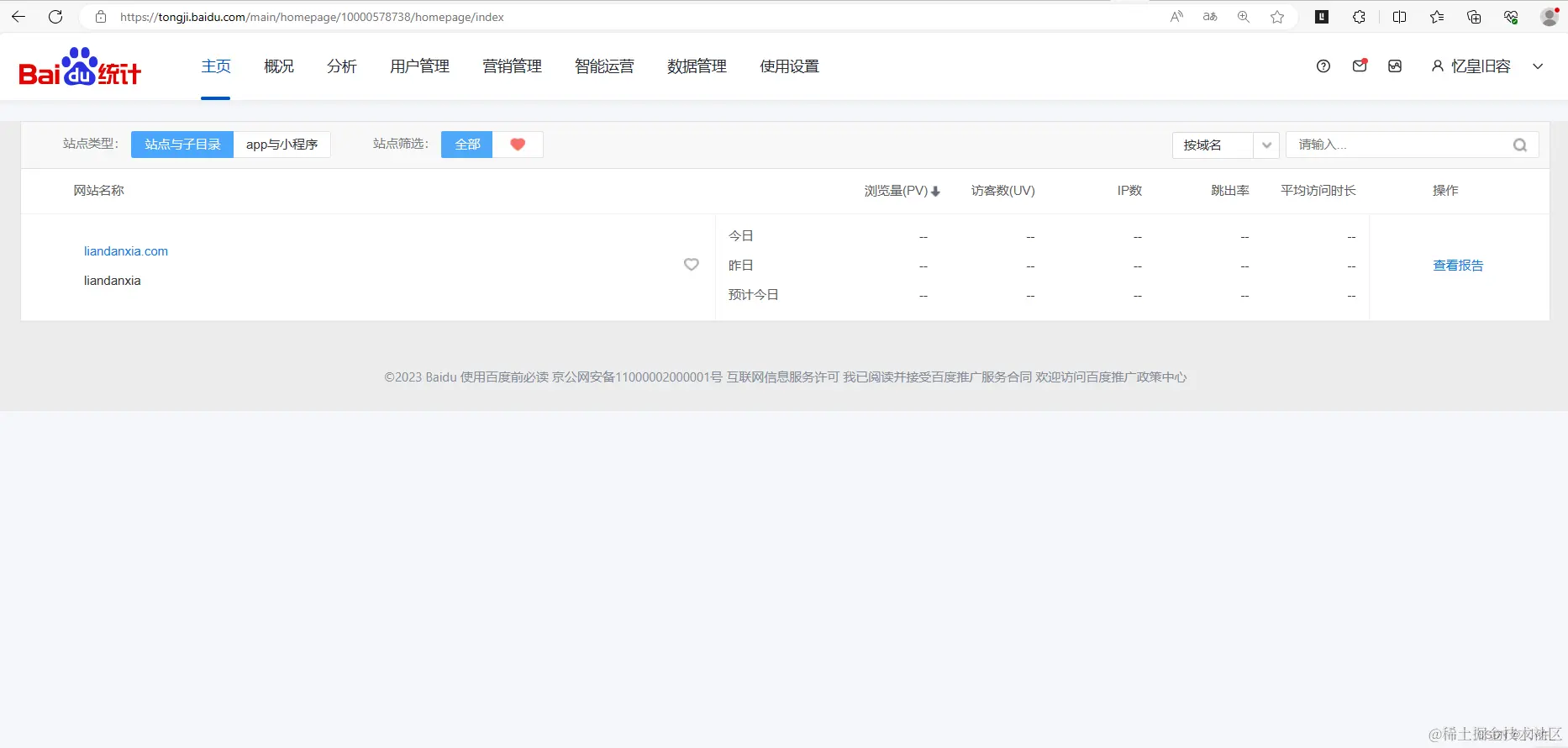Click 操作 column header

point(1445,191)
